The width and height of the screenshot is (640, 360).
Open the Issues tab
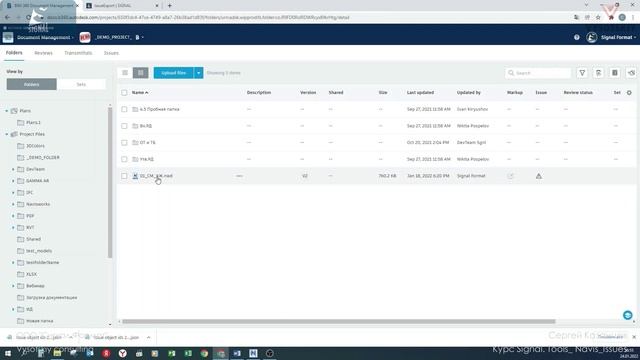pyautogui.click(x=111, y=53)
